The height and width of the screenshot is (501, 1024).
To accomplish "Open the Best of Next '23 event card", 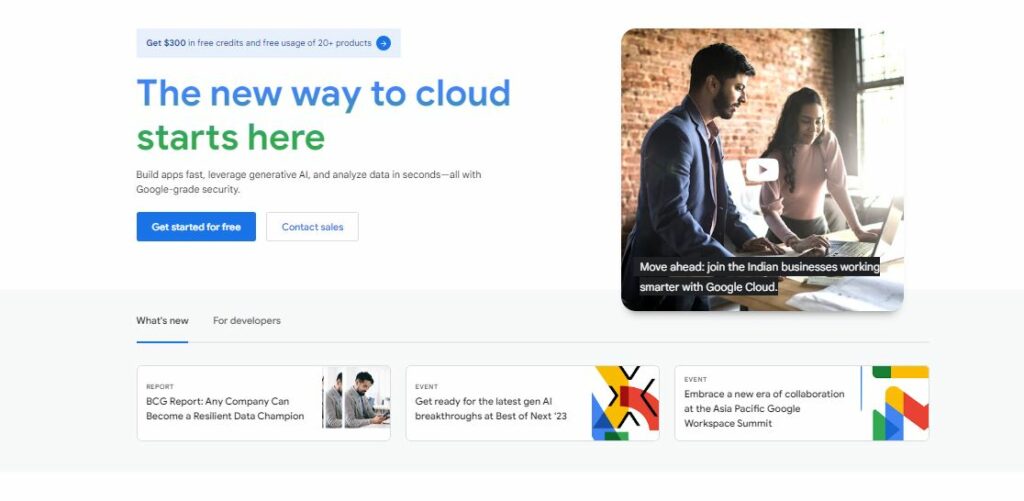I will click(532, 403).
